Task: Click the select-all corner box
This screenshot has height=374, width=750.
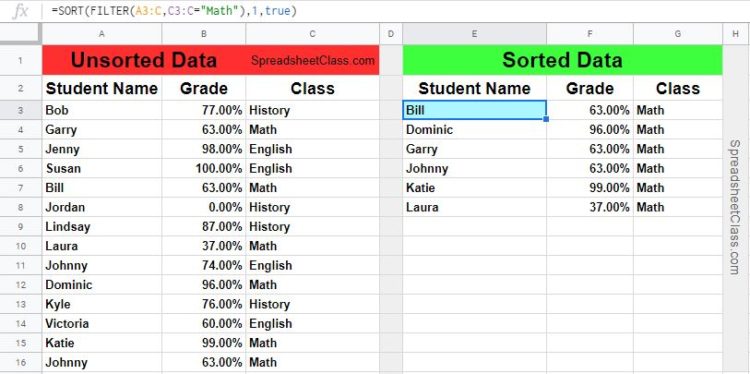Action: tap(21, 33)
